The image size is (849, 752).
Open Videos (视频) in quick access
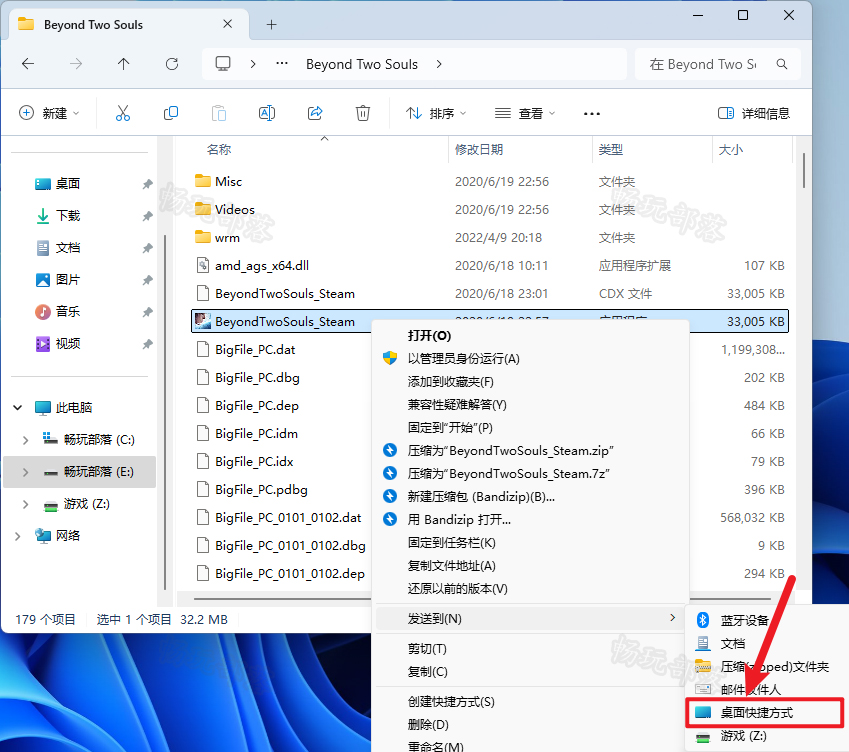click(x=68, y=343)
